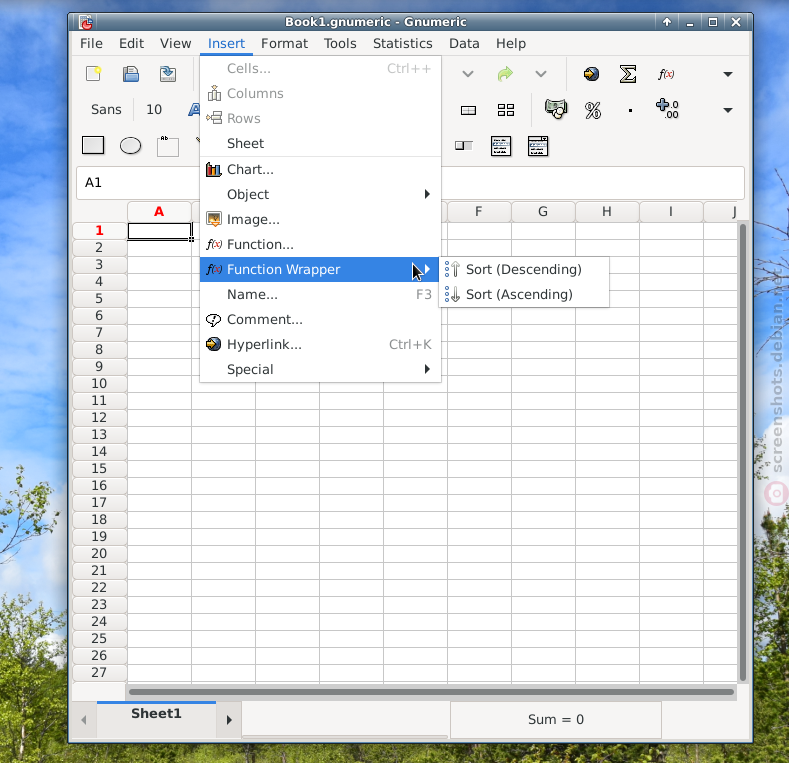789x763 pixels.
Task: Open the undo history dropdown arrow
Action: coord(468,74)
